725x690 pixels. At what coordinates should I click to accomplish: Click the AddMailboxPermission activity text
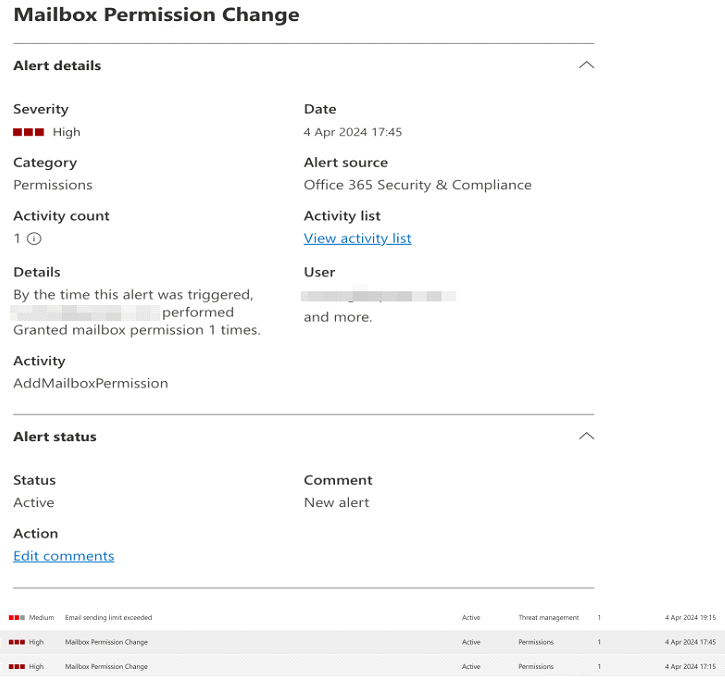(x=90, y=383)
